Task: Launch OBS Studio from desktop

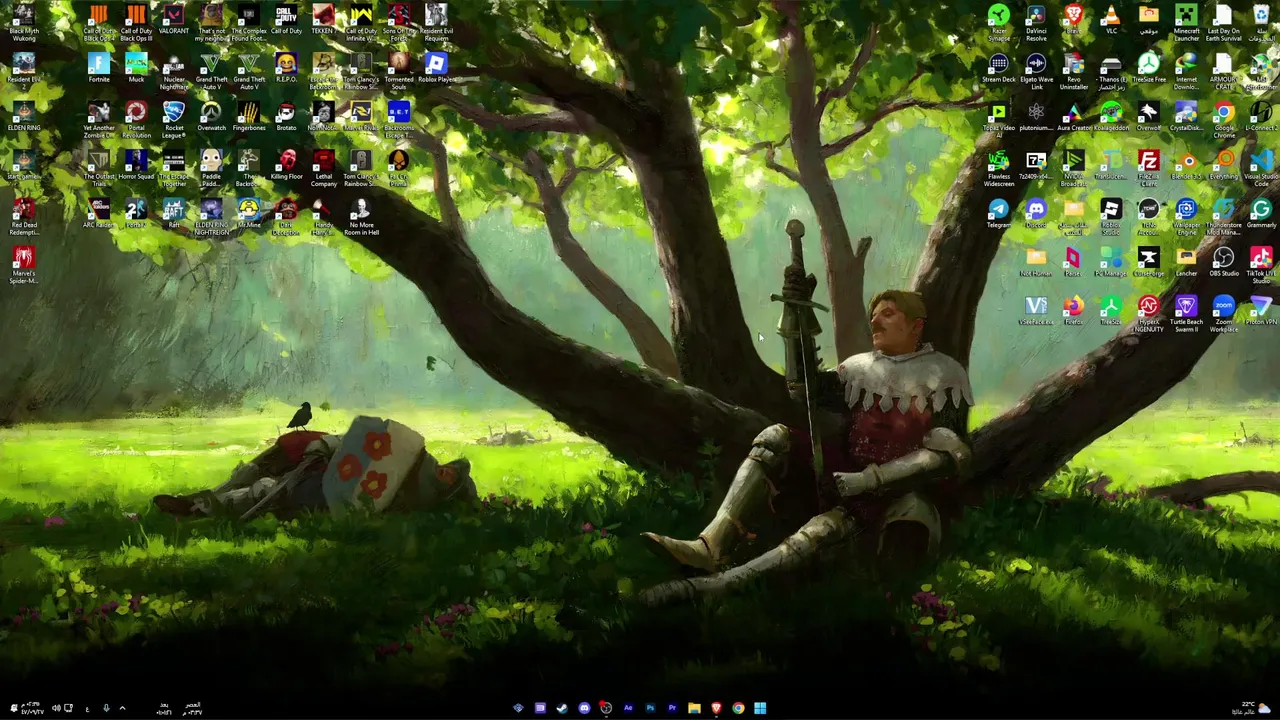Action: [1224, 262]
